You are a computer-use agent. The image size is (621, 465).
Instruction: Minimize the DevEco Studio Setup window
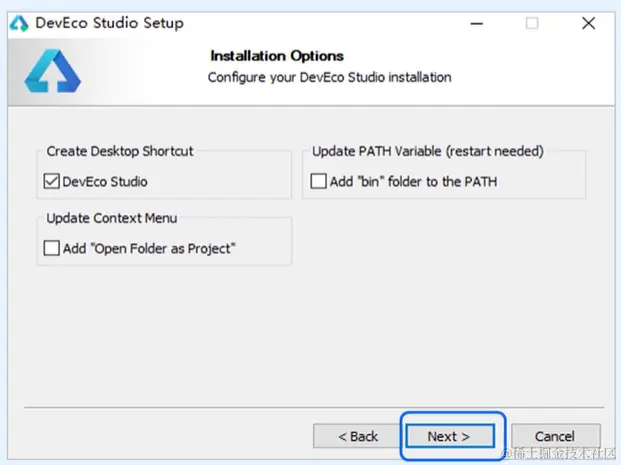[x=471, y=23]
